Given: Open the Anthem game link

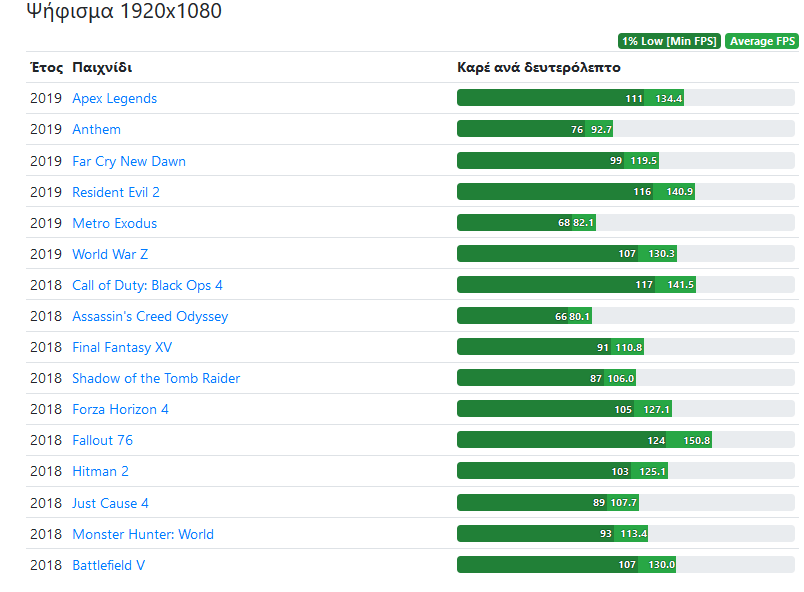Looking at the screenshot, I should point(96,129).
